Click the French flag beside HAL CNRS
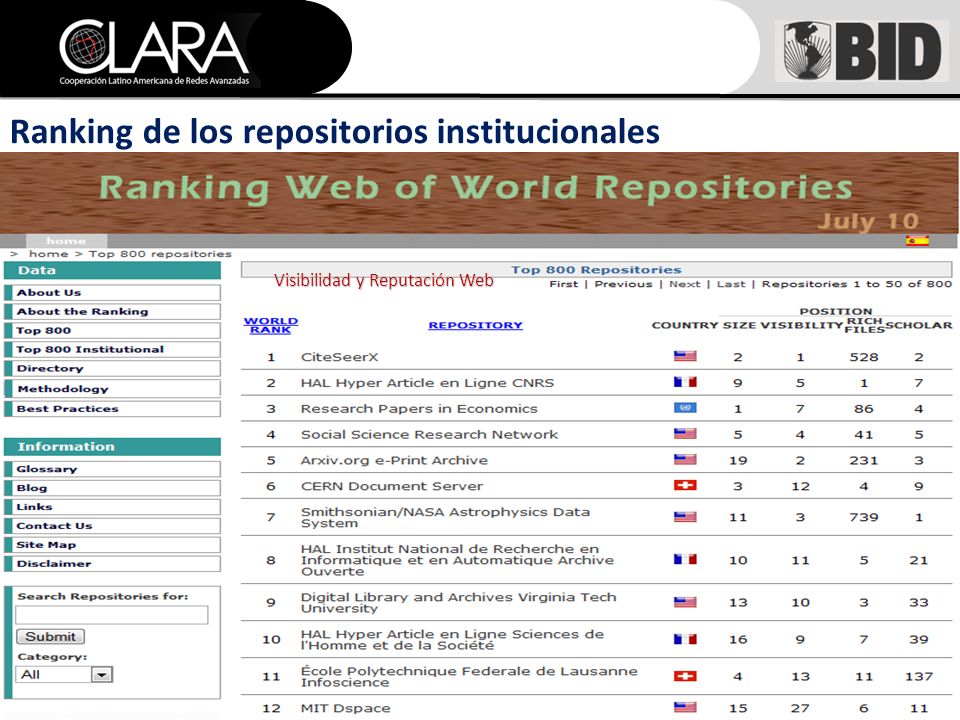 [685, 382]
